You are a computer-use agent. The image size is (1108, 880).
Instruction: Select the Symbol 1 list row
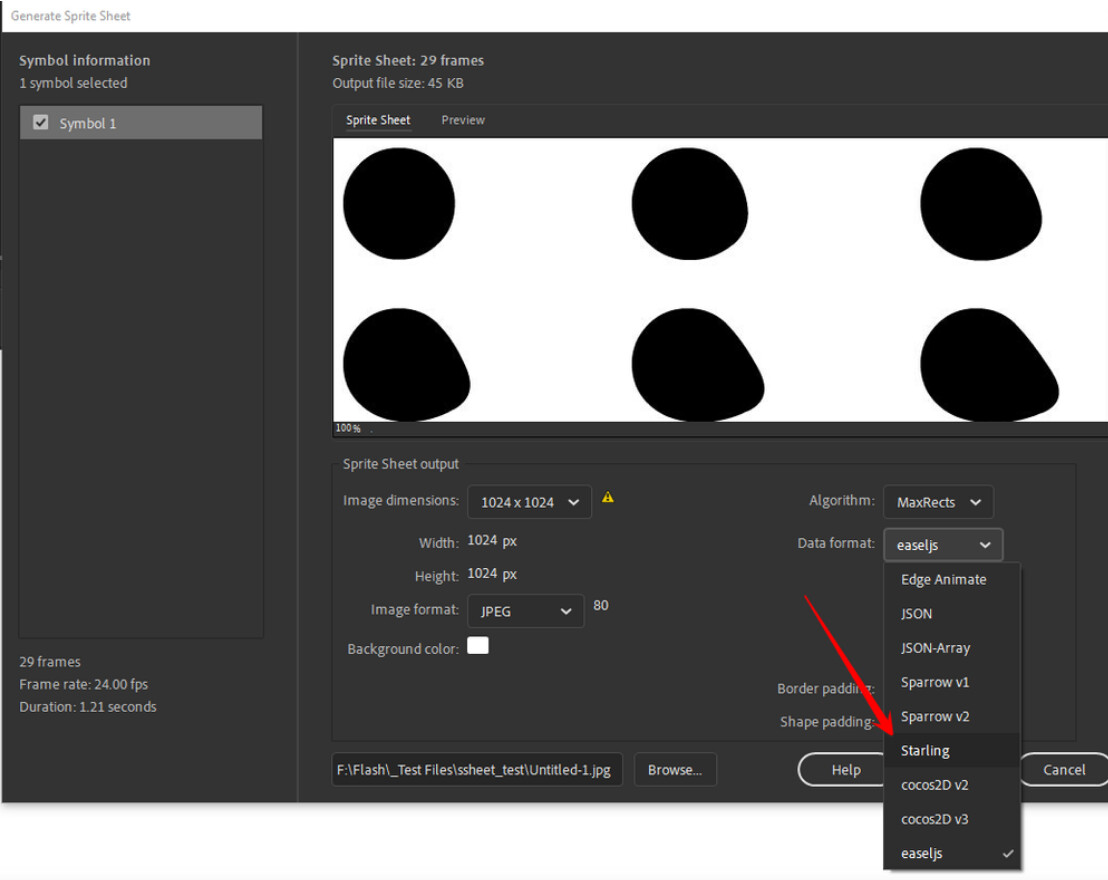point(141,122)
